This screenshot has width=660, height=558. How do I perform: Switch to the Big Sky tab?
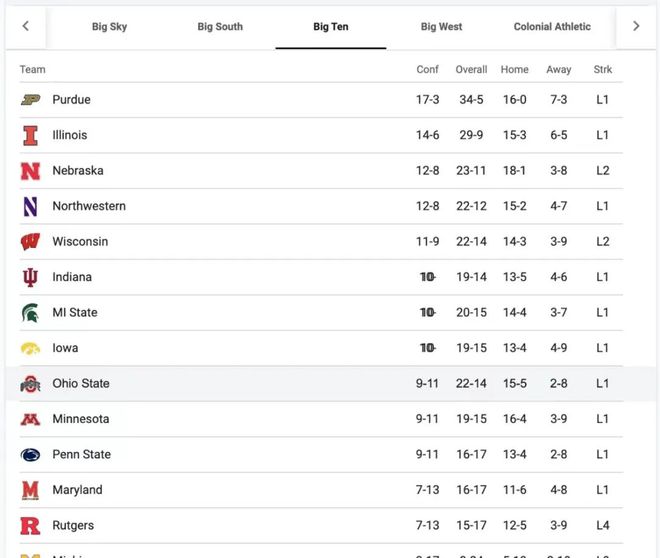coord(109,27)
